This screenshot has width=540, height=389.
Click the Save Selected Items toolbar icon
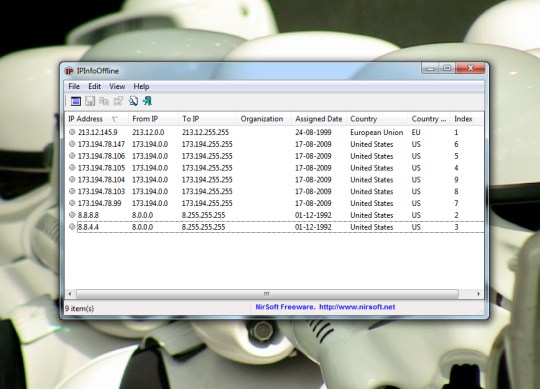click(90, 101)
